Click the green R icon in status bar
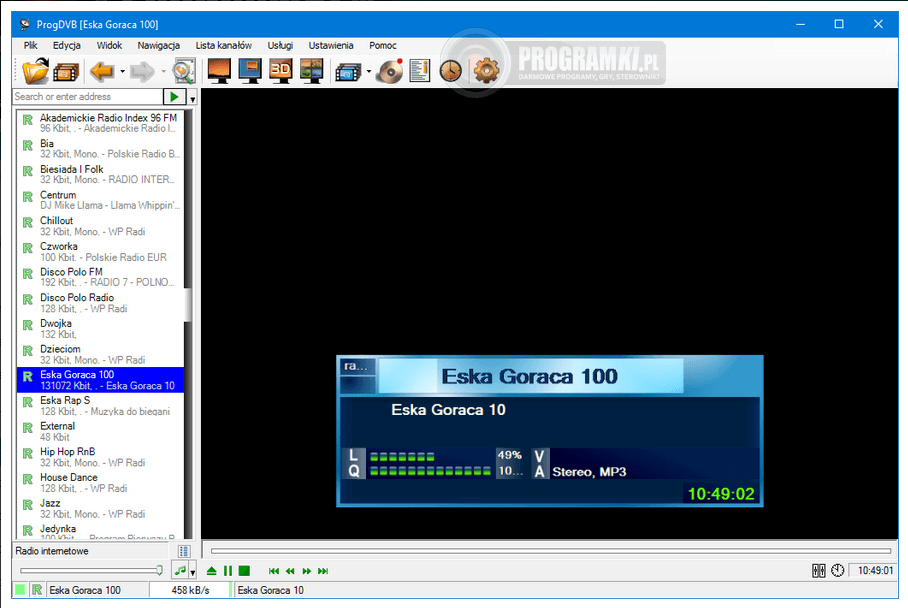The height and width of the screenshot is (608, 908). (x=37, y=590)
